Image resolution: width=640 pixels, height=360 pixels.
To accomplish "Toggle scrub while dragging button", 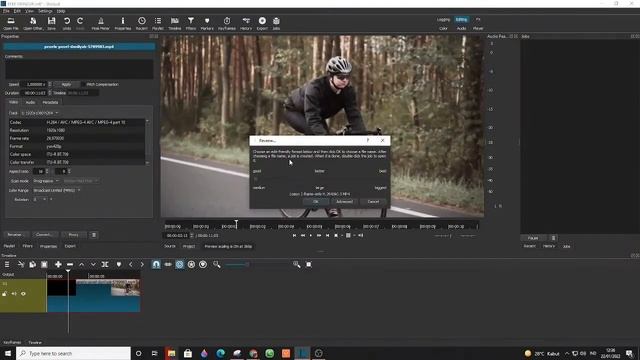I will (168, 264).
